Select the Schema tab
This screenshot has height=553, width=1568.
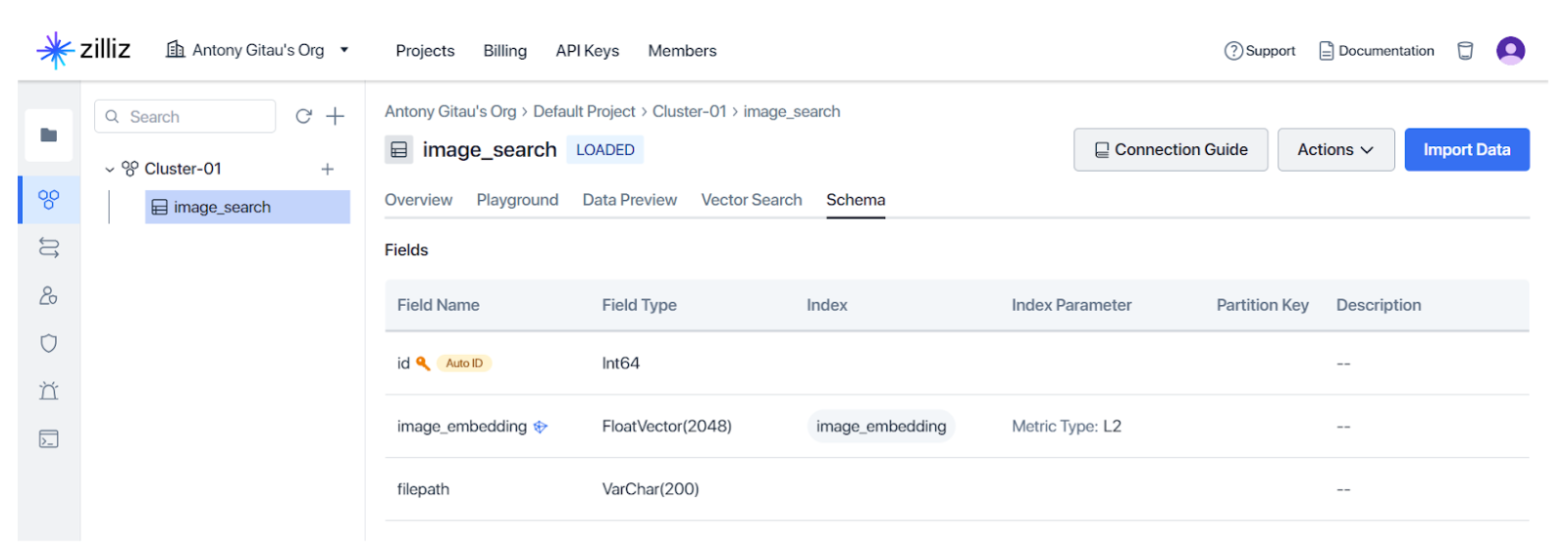(856, 200)
